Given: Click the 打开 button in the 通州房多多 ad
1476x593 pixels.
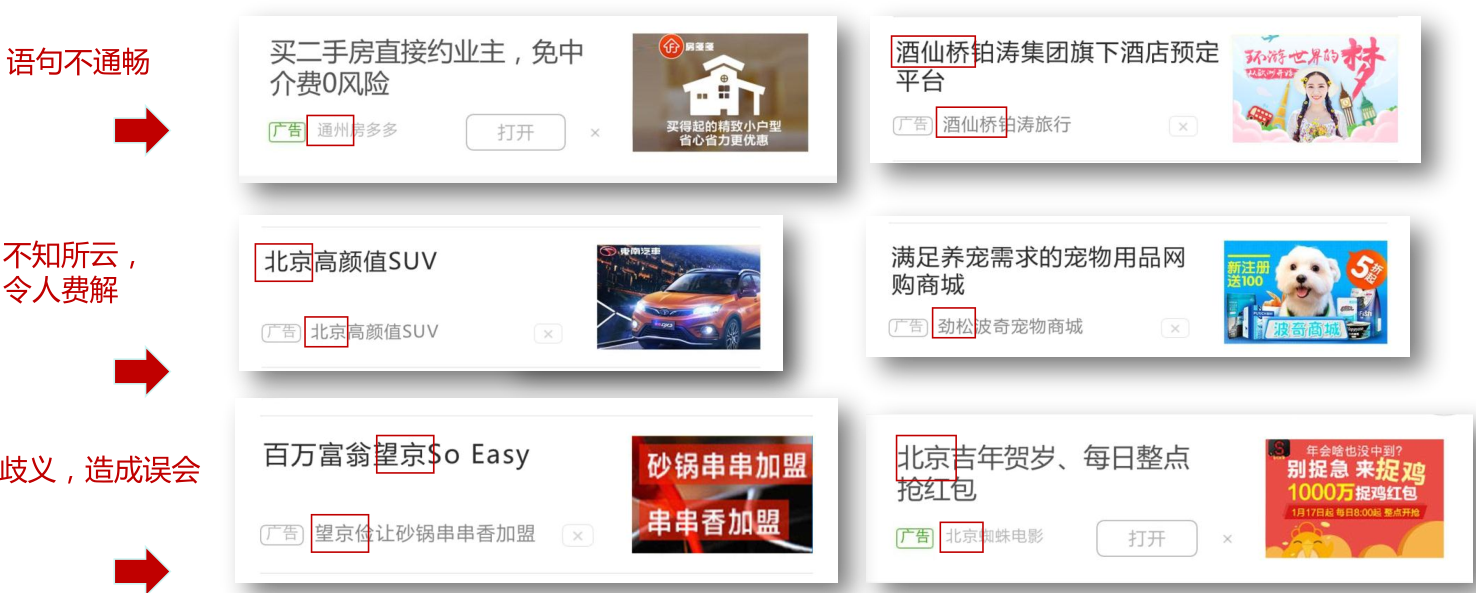Looking at the screenshot, I should [x=515, y=132].
